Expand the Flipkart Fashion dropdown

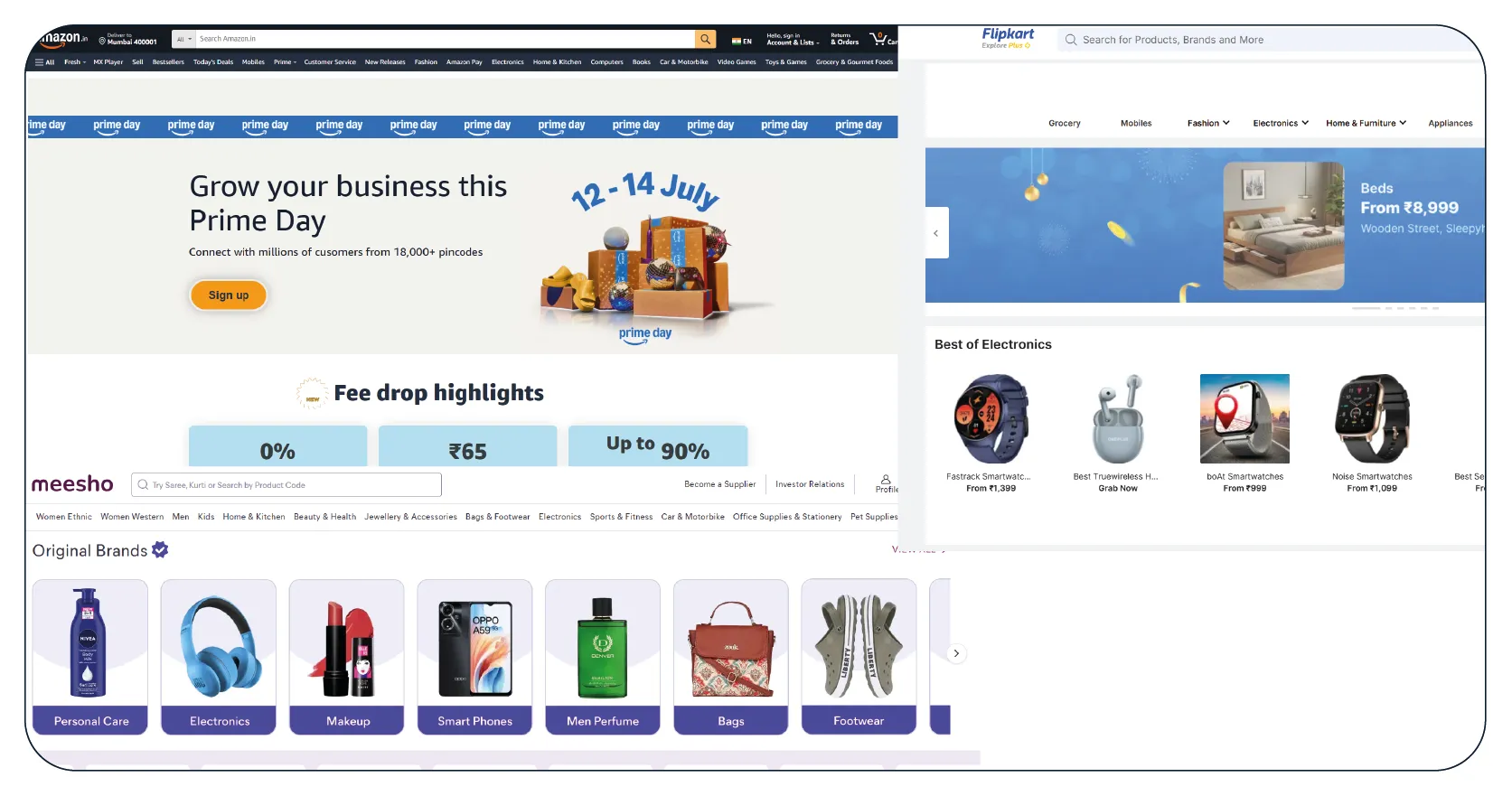coord(1208,123)
